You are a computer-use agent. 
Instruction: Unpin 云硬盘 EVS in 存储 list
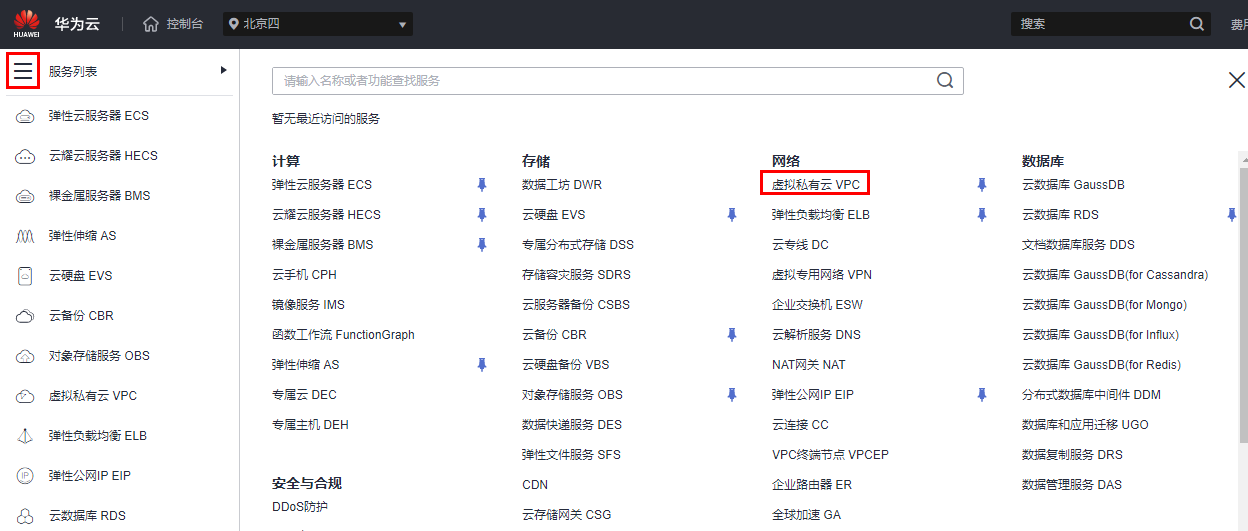click(x=732, y=215)
